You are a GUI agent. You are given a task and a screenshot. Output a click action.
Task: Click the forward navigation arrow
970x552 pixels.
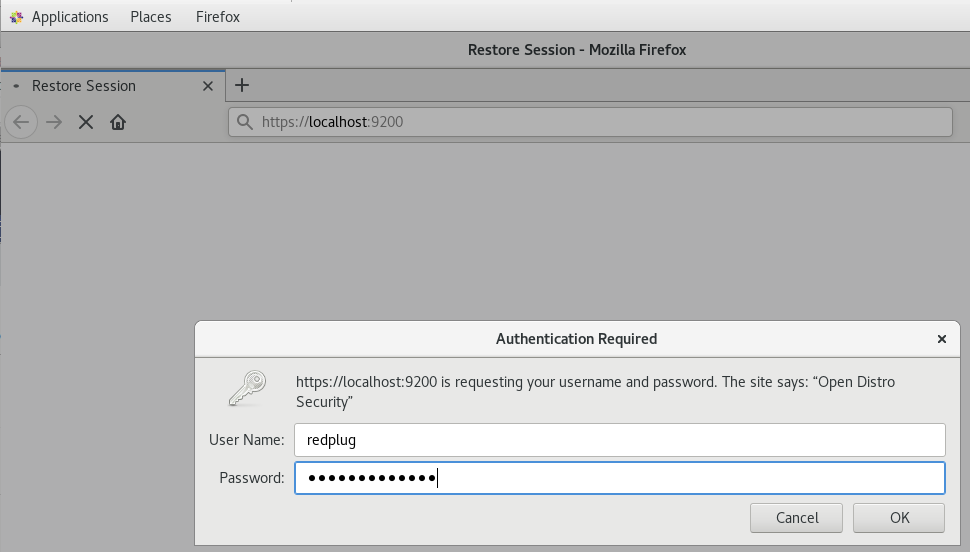coord(54,122)
